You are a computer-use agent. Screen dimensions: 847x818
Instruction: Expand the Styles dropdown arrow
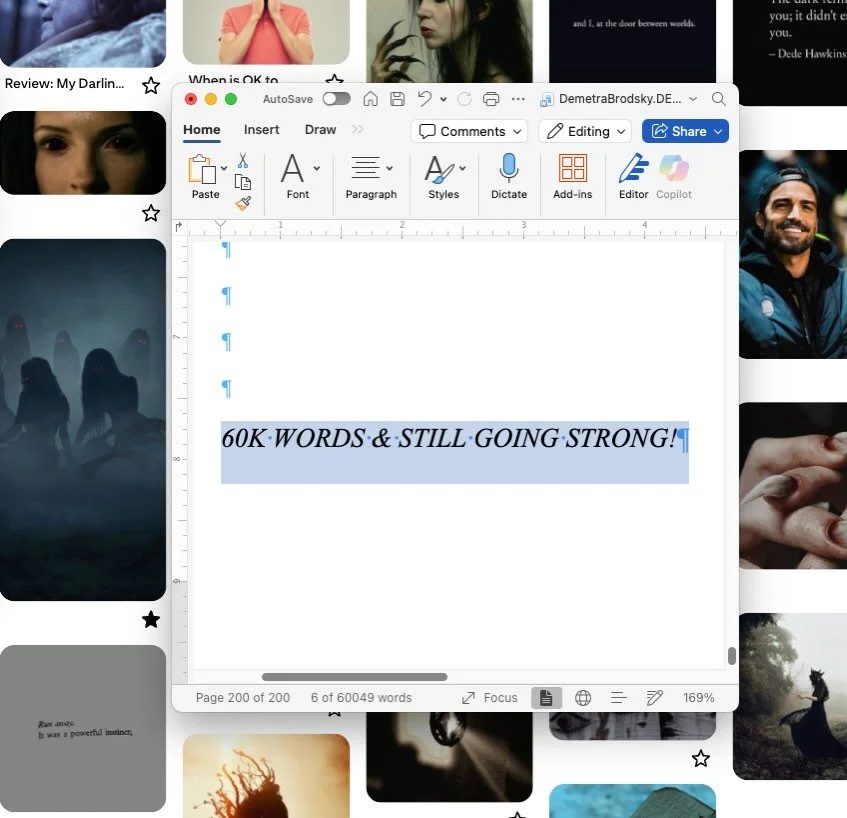(462, 169)
